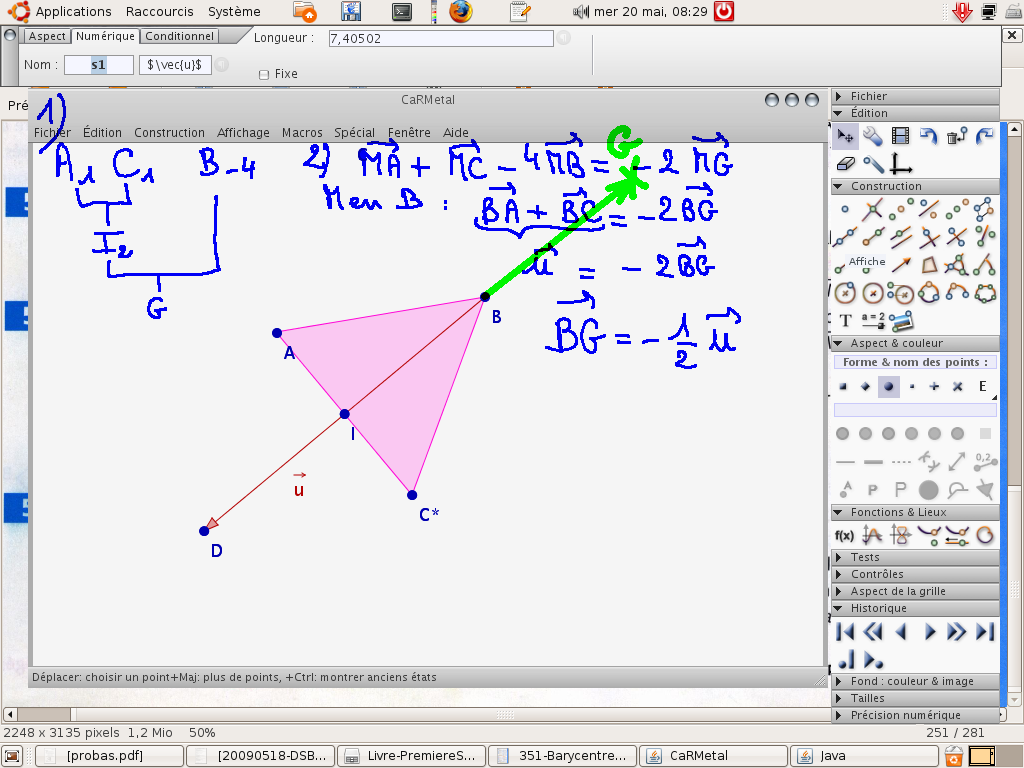Jump to first step in Historique
1024x768 pixels.
pos(845,631)
